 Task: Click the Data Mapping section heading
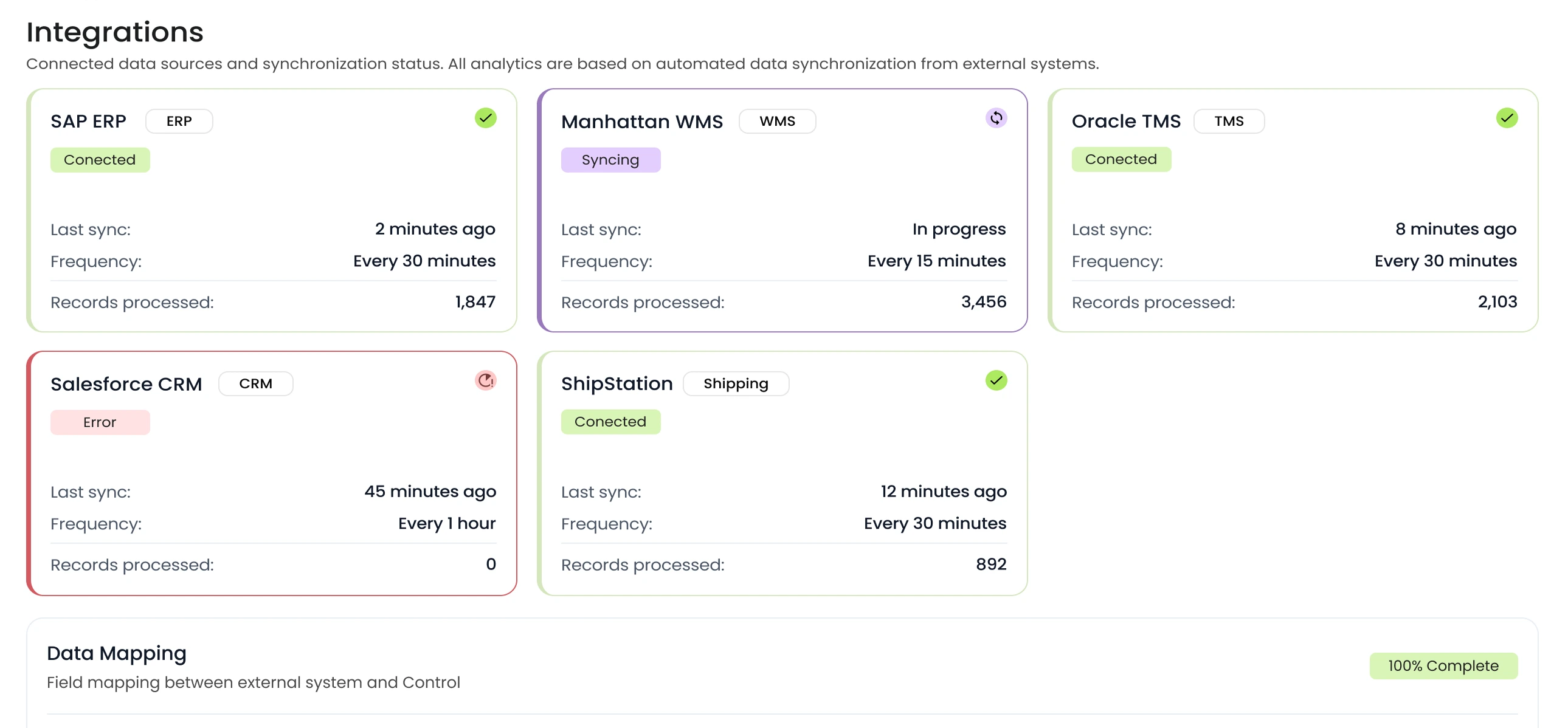point(116,653)
